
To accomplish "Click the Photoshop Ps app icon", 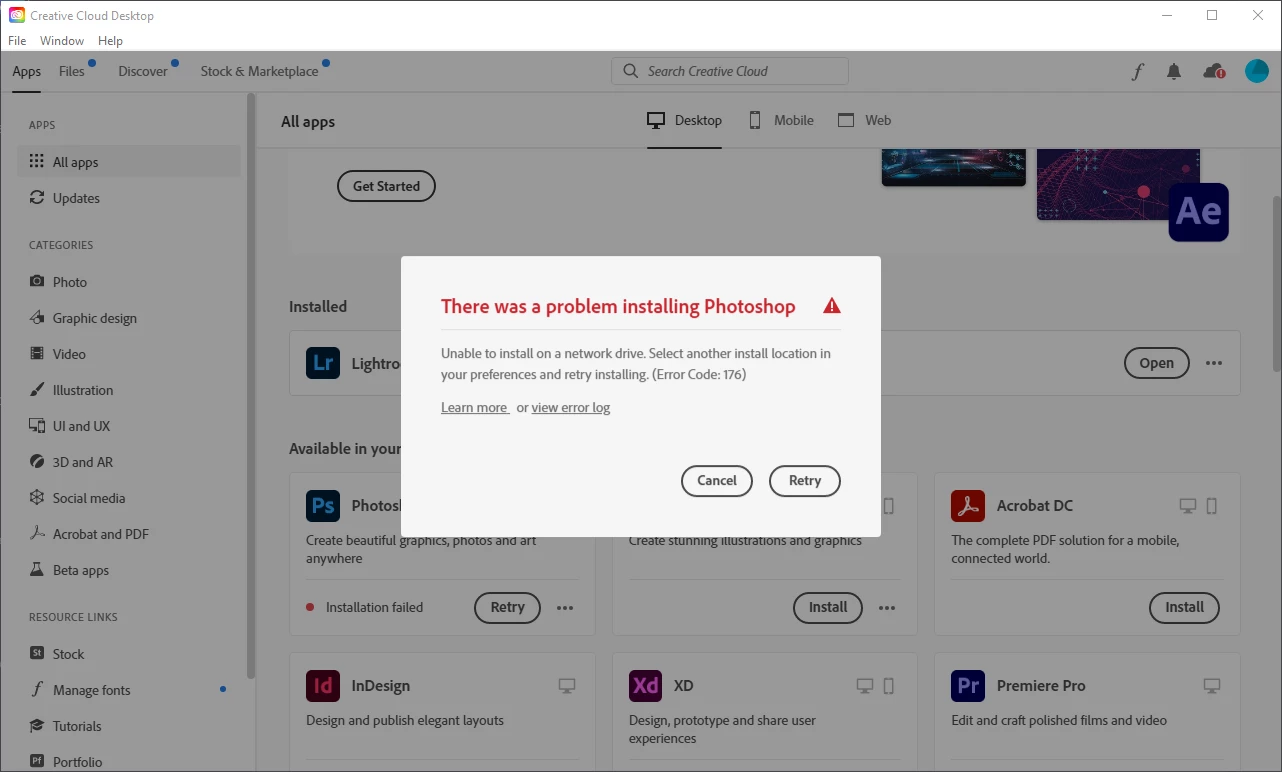I will click(x=323, y=506).
